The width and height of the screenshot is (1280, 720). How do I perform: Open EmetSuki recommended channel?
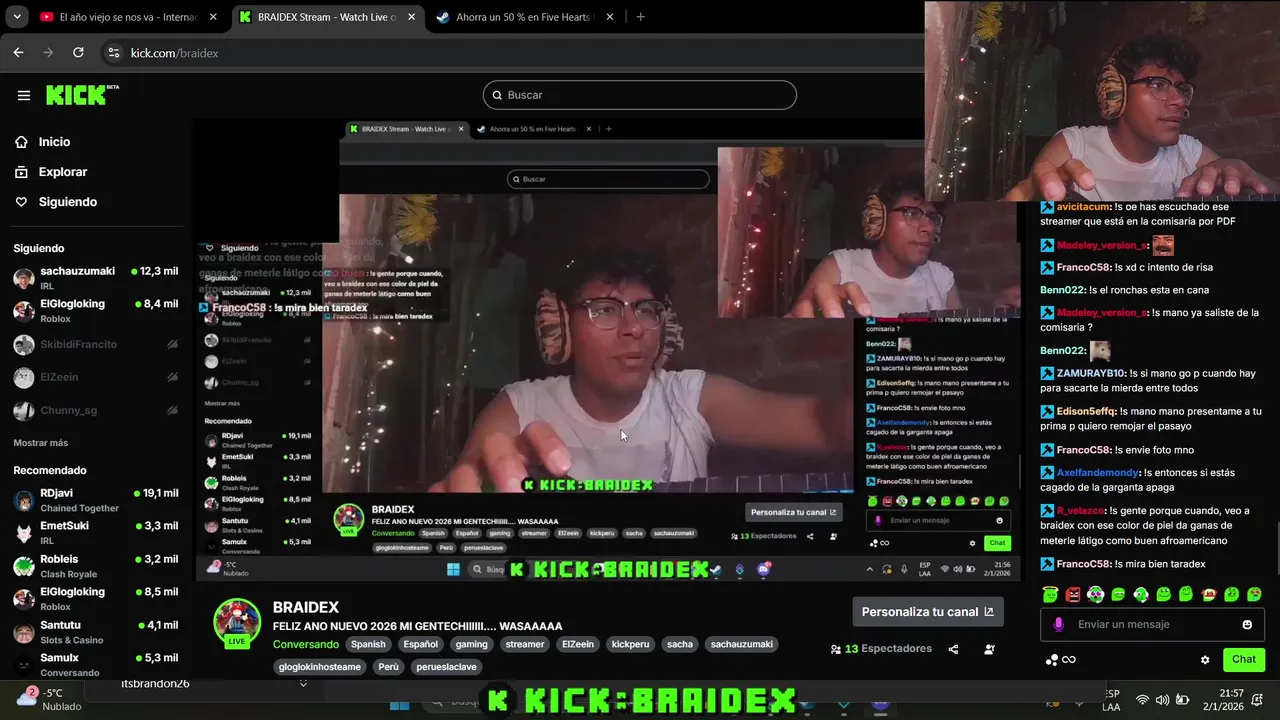click(x=95, y=532)
